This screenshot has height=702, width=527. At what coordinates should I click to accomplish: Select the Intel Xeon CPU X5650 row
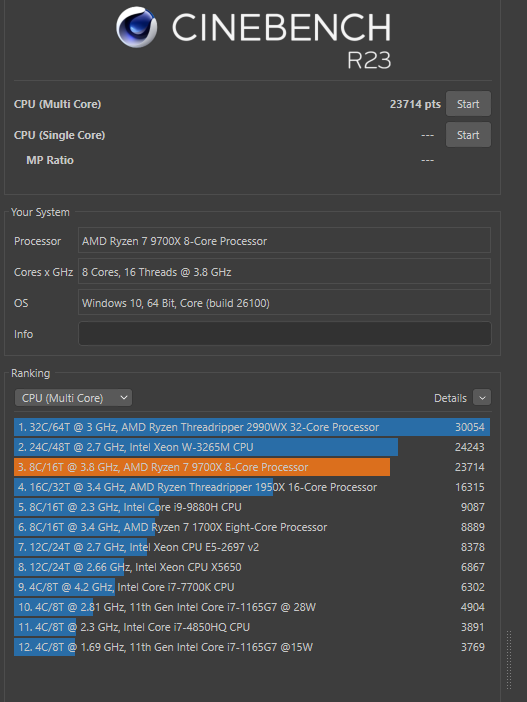pos(252,567)
